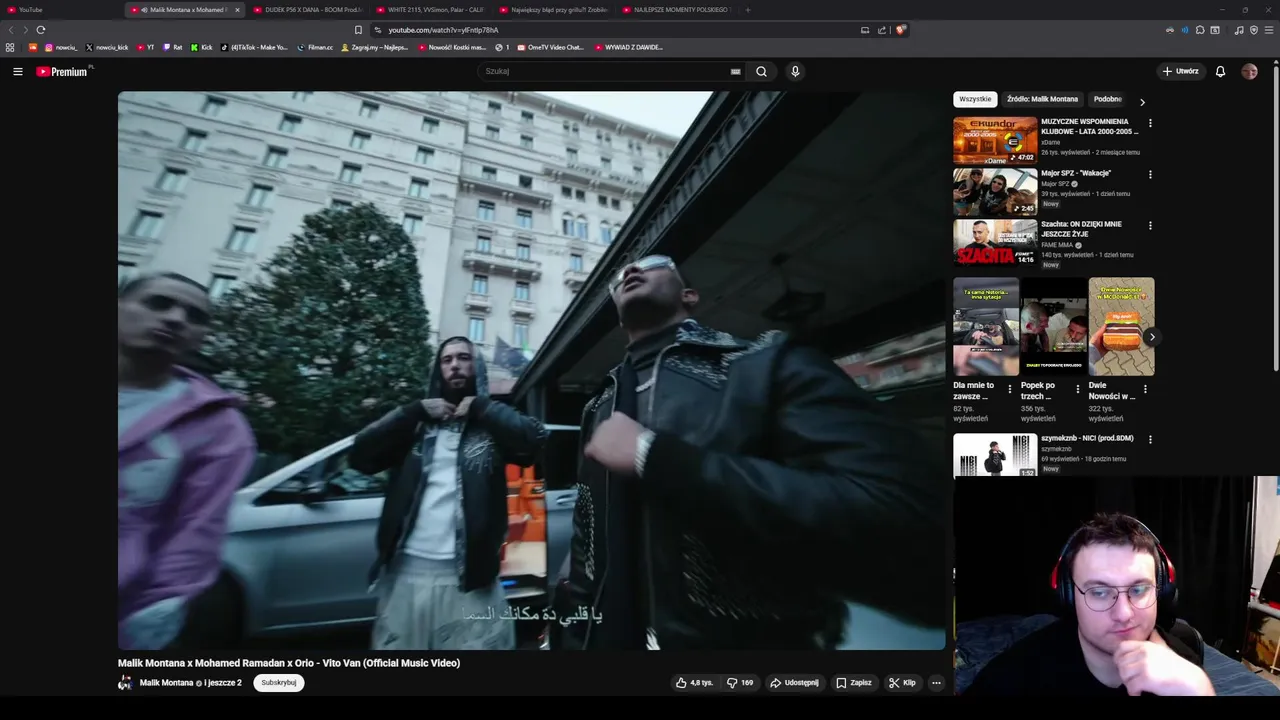Click the Klip clip button

[902, 683]
